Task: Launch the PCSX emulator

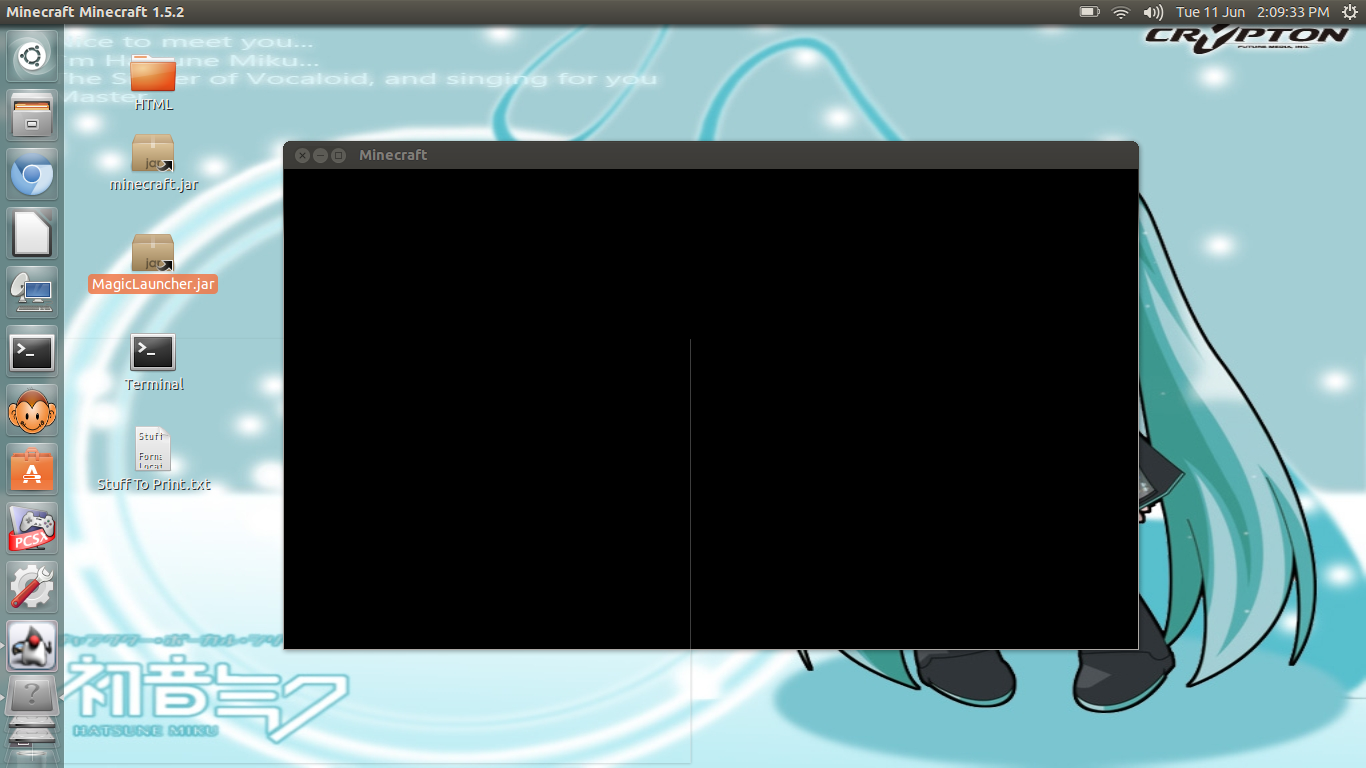Action: point(32,529)
